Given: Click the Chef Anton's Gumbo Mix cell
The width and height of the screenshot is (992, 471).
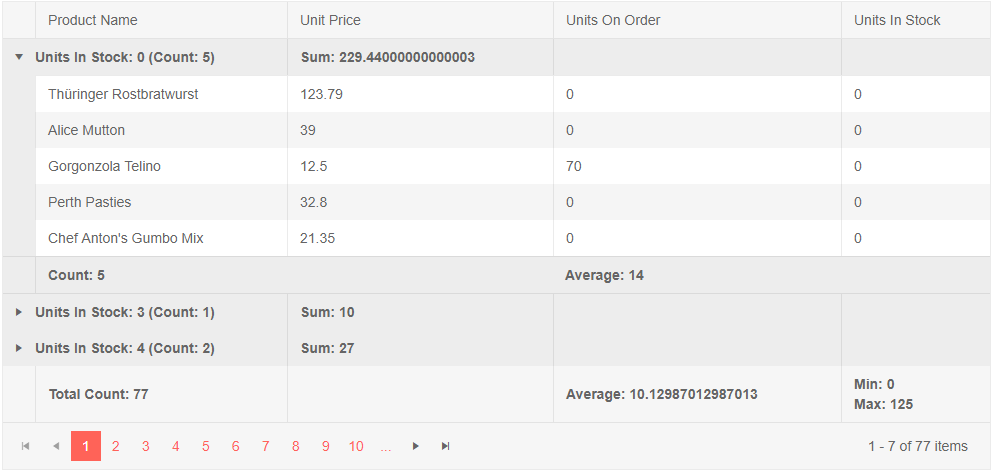Looking at the screenshot, I should click(161, 238).
